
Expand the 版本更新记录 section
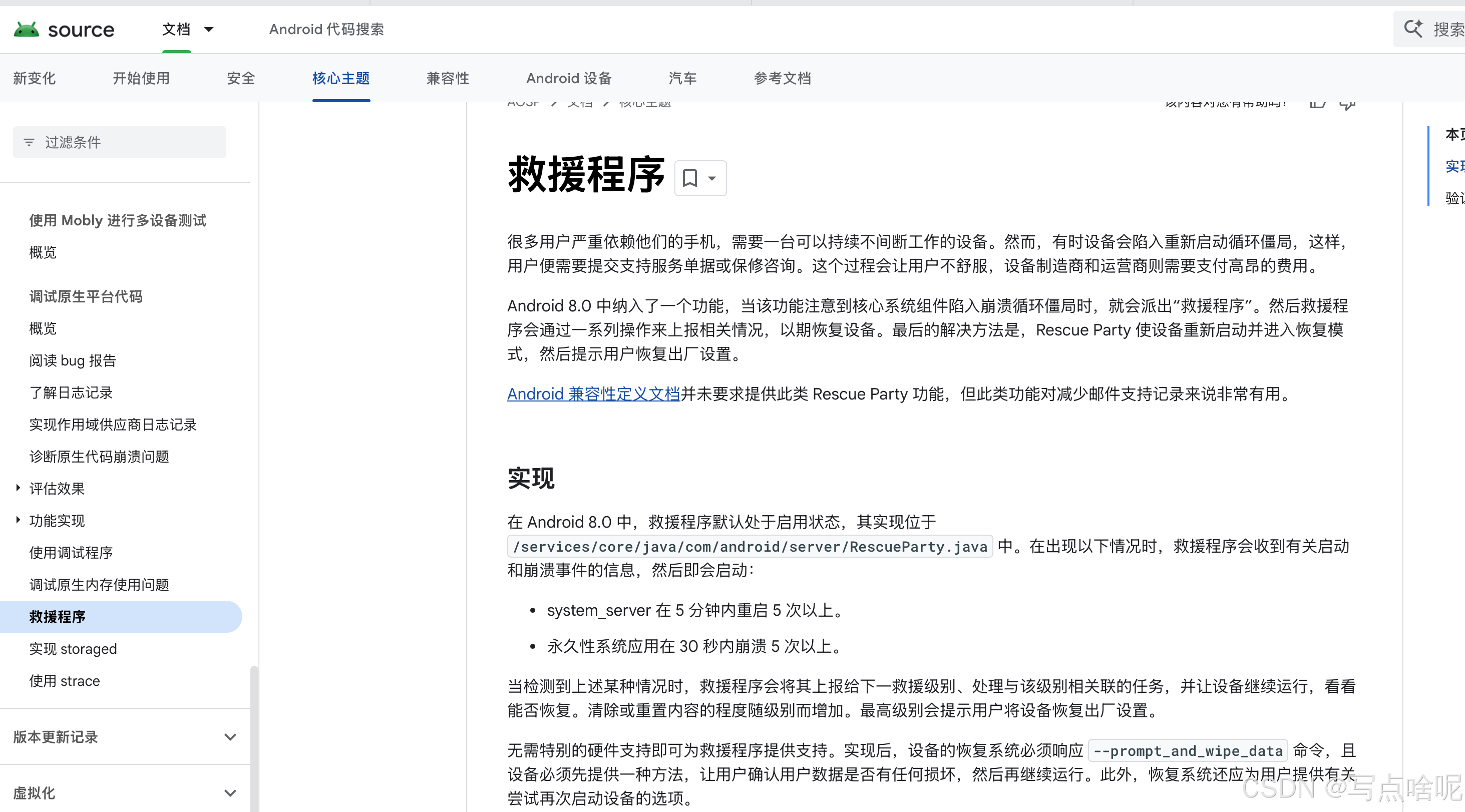[x=230, y=737]
